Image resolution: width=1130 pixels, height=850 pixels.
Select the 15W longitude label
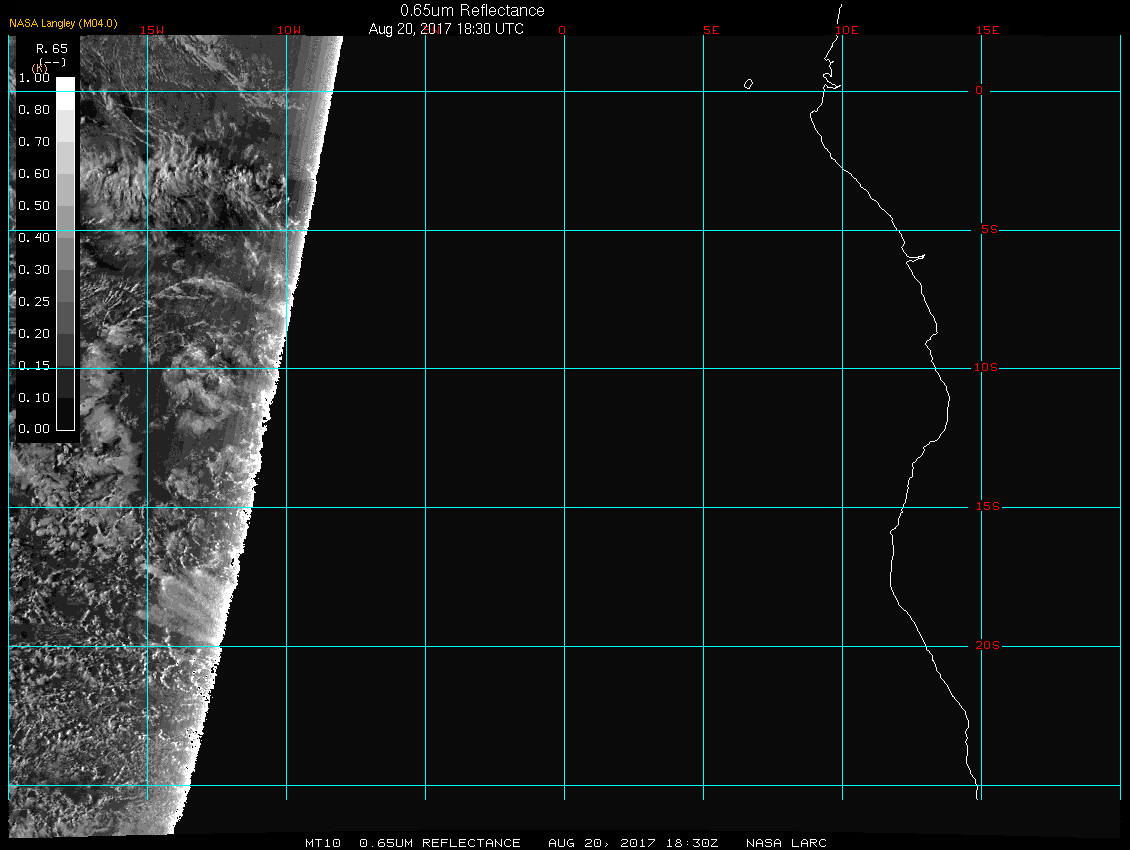point(152,30)
